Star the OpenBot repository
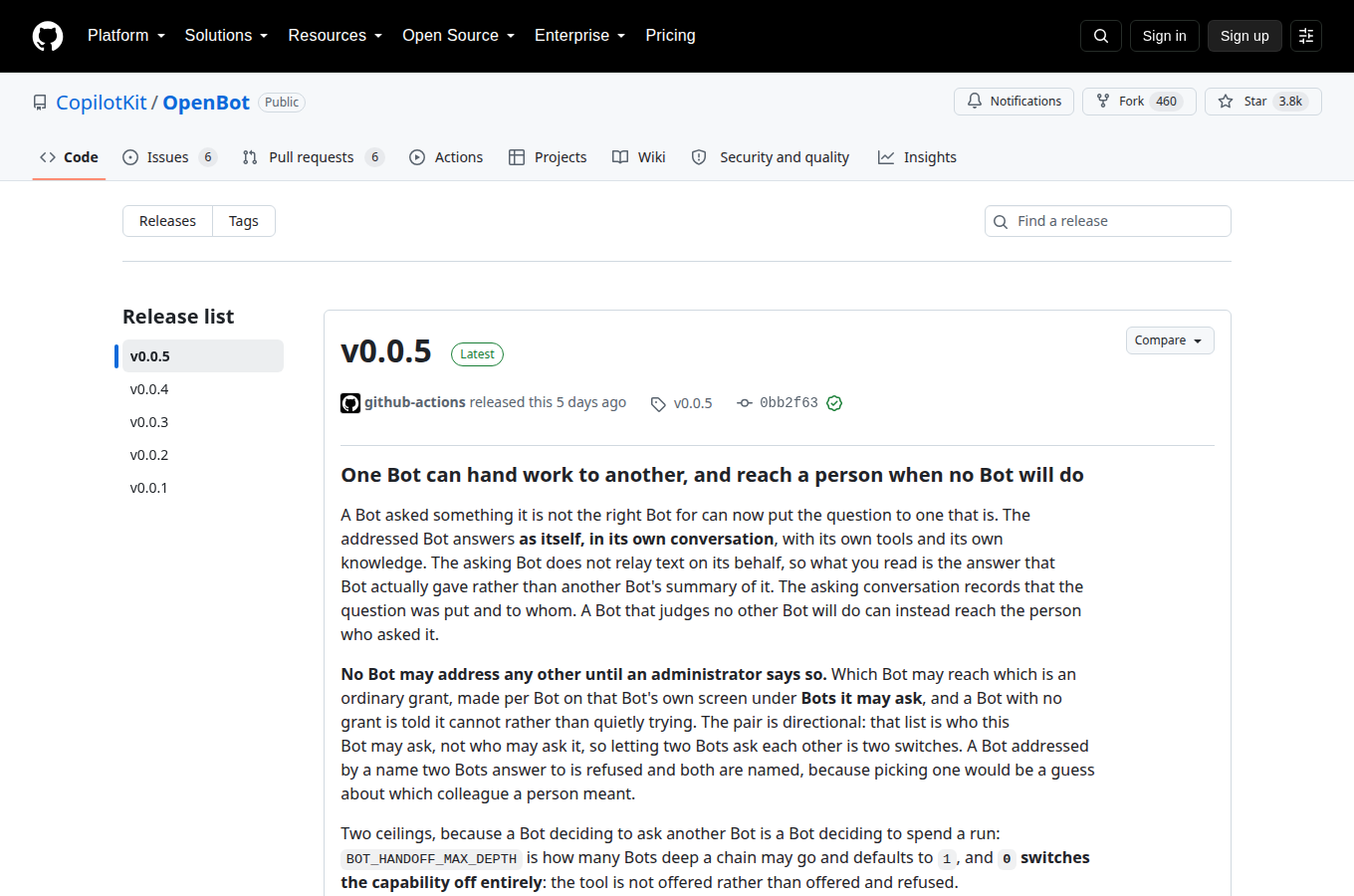The height and width of the screenshot is (896, 1354). 1262,102
